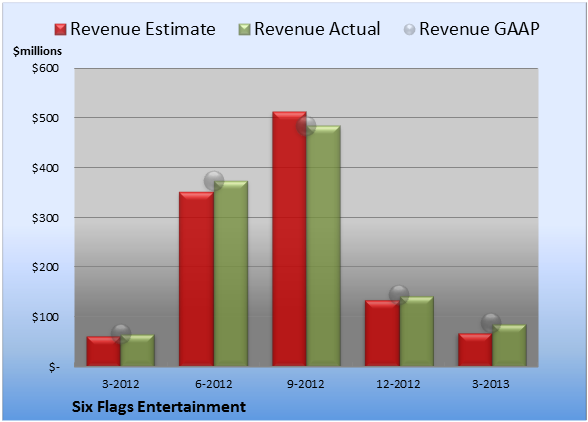The image size is (588, 422).
Task: Select the green actual bar for 6-2012
Action: click(x=231, y=274)
